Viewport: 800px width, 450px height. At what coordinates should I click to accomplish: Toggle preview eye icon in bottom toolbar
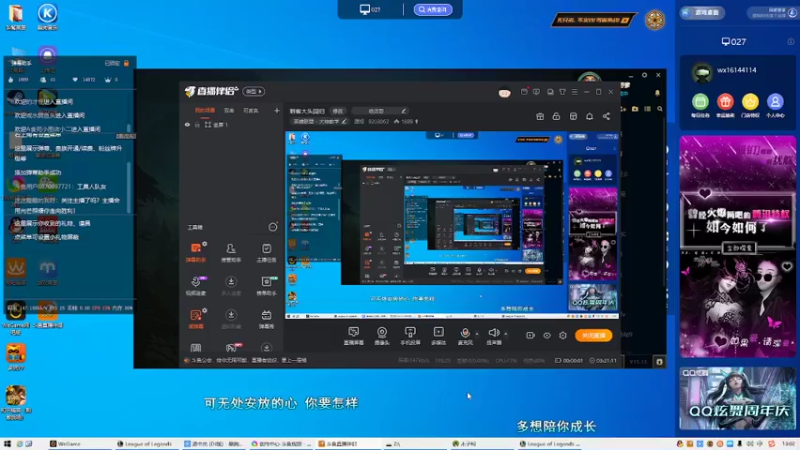click(x=546, y=335)
